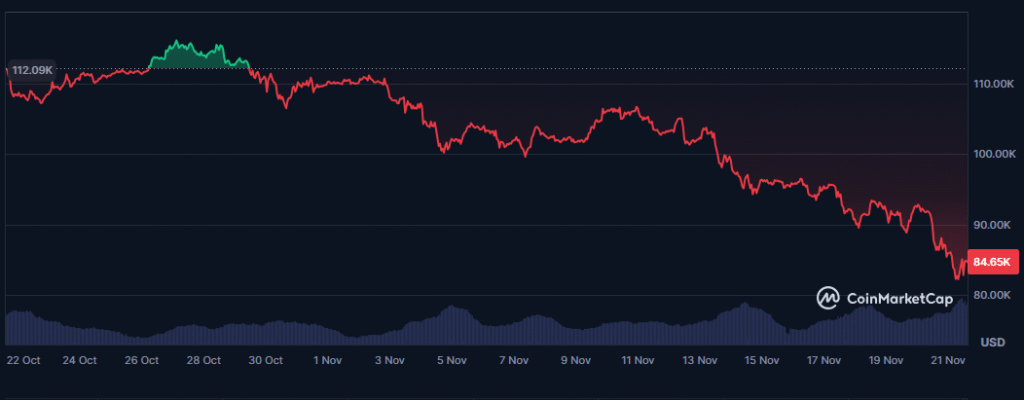Screen dimensions: 1024x400
Task: Click the CoinMarketCap logo icon
Action: point(828,297)
